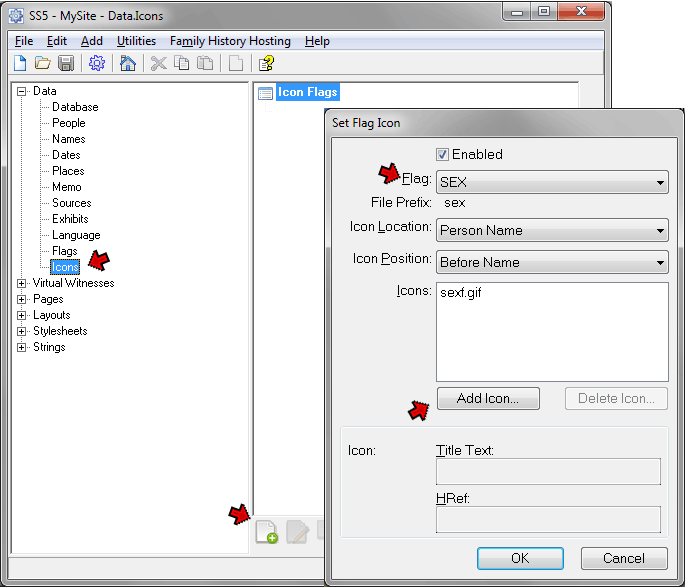The width and height of the screenshot is (685, 587).
Task: Minimize the SS5 main window
Action: click(517, 12)
